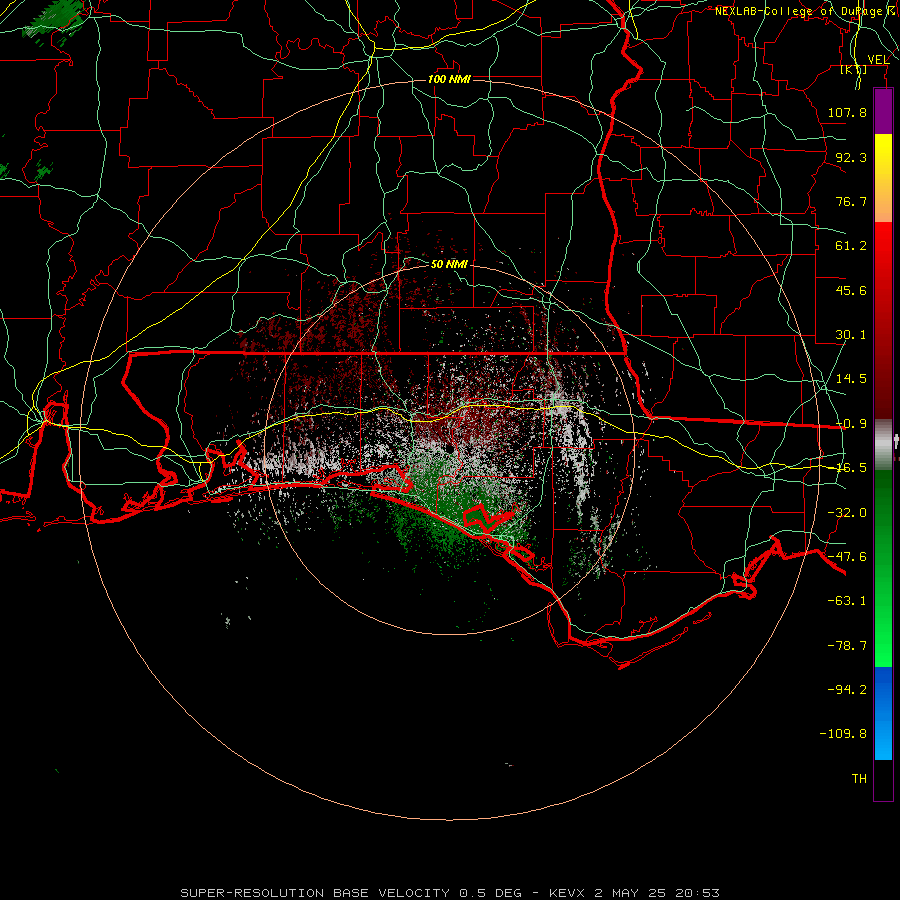Screen dimensions: 900x900
Task: Pick the gray near-zero segment of color bar
Action: click(883, 445)
